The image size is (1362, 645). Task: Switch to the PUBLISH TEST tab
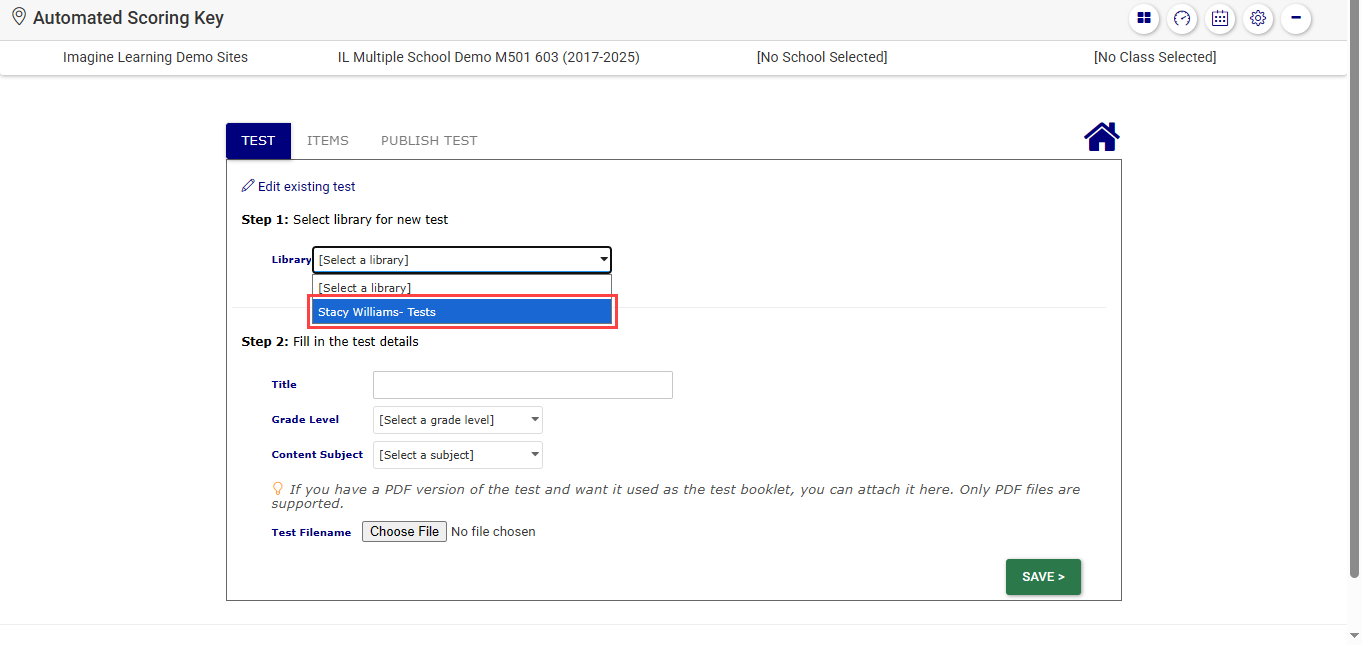(x=429, y=140)
